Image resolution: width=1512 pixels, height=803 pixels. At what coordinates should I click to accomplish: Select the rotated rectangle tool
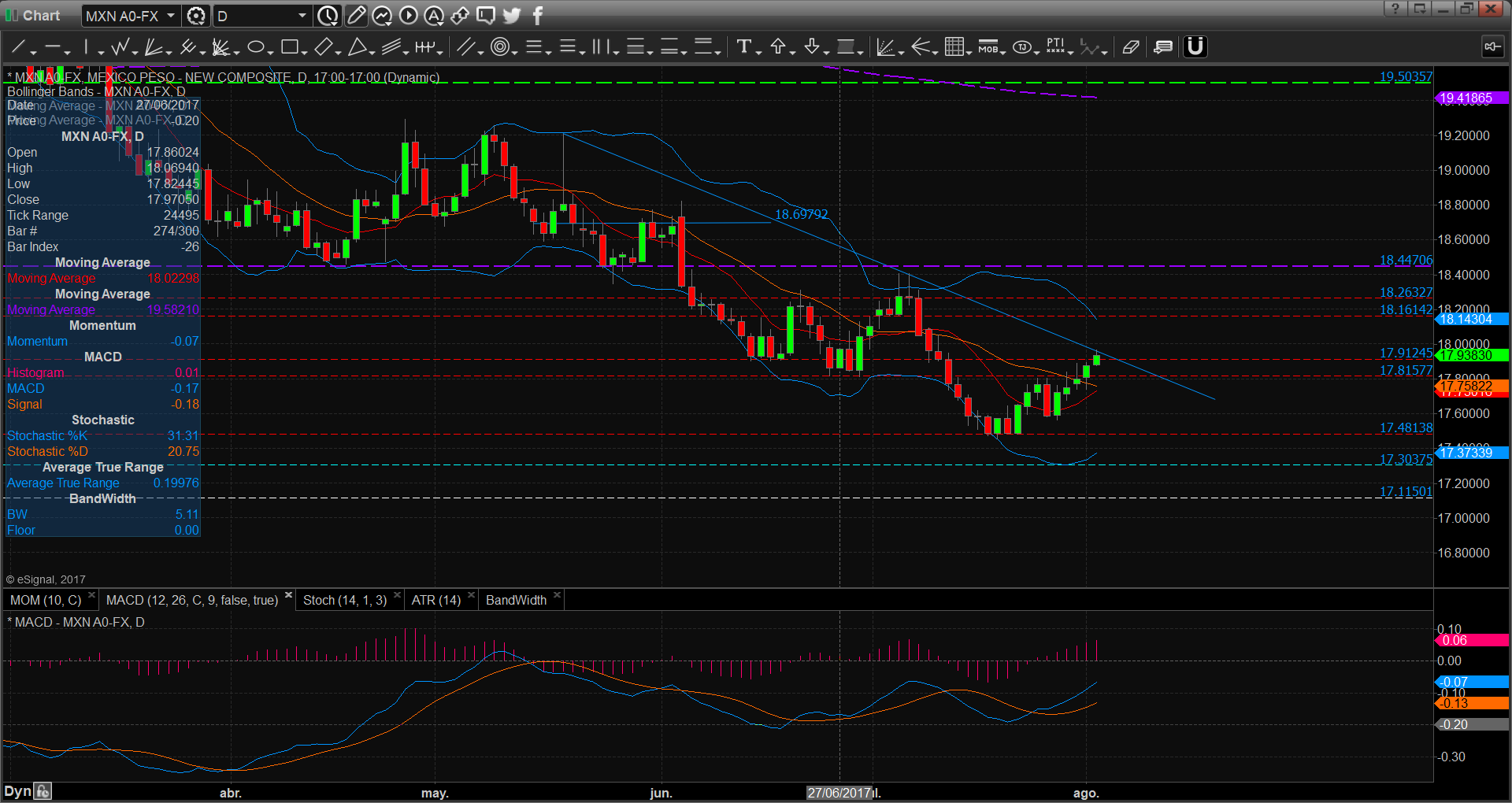coord(323,47)
